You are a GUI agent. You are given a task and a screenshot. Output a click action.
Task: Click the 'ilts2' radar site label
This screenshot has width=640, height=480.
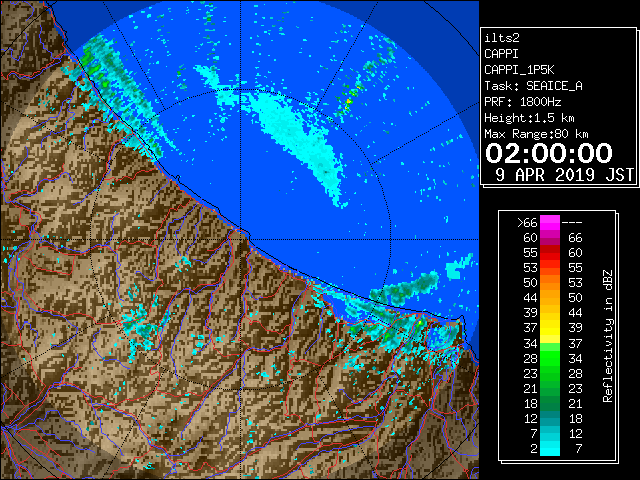pyautogui.click(x=502, y=38)
